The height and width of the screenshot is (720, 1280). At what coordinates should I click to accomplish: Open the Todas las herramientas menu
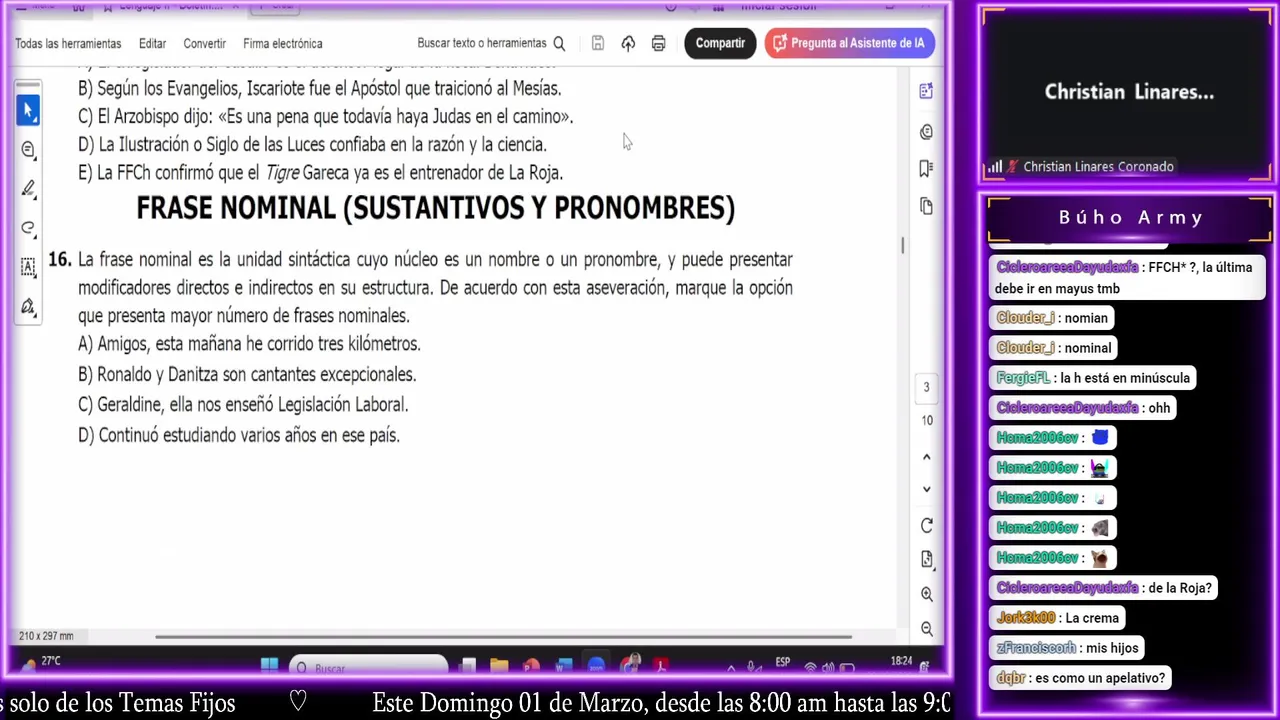tap(68, 43)
